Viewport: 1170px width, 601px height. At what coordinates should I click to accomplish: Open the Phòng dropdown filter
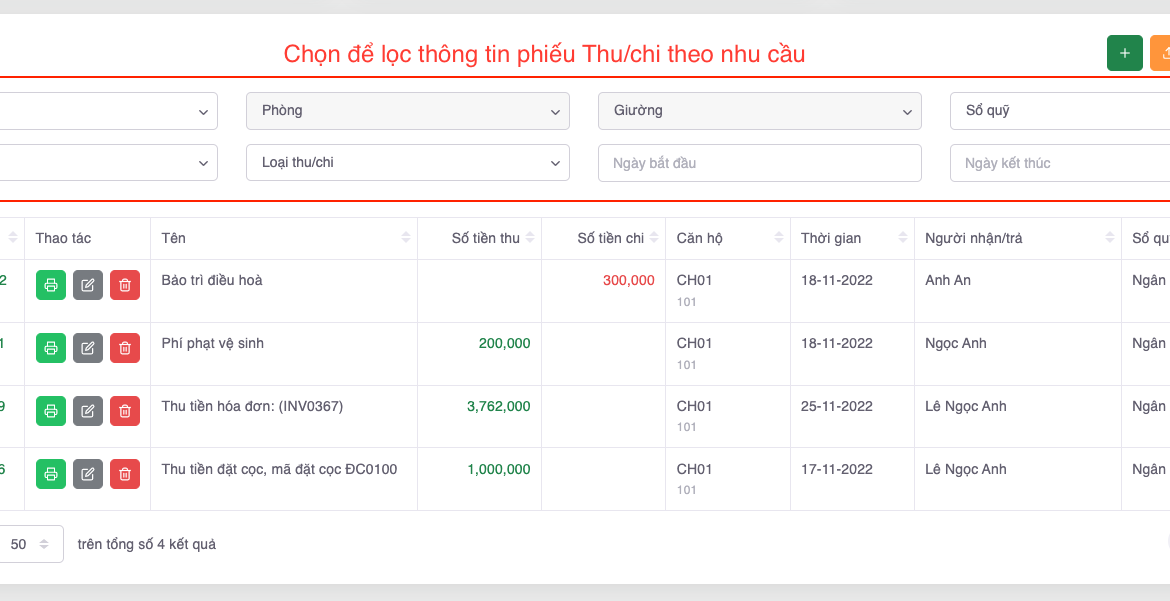[x=407, y=111]
